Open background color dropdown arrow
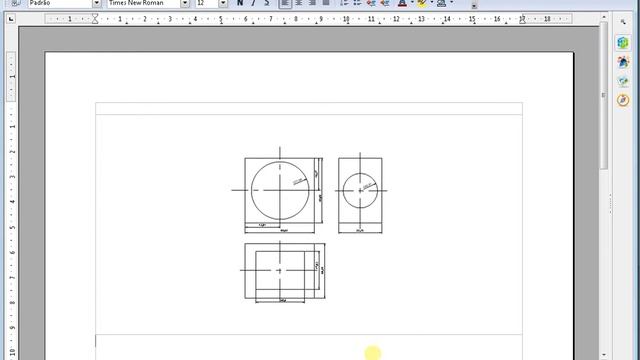 tap(451, 3)
